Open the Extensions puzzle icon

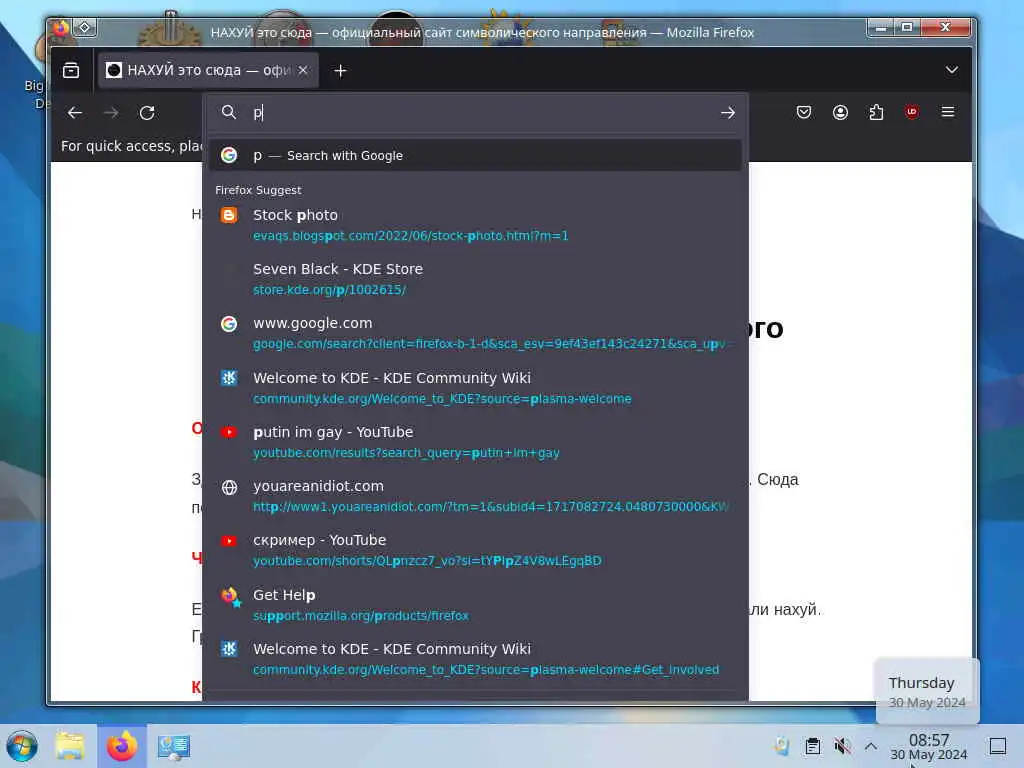point(876,112)
